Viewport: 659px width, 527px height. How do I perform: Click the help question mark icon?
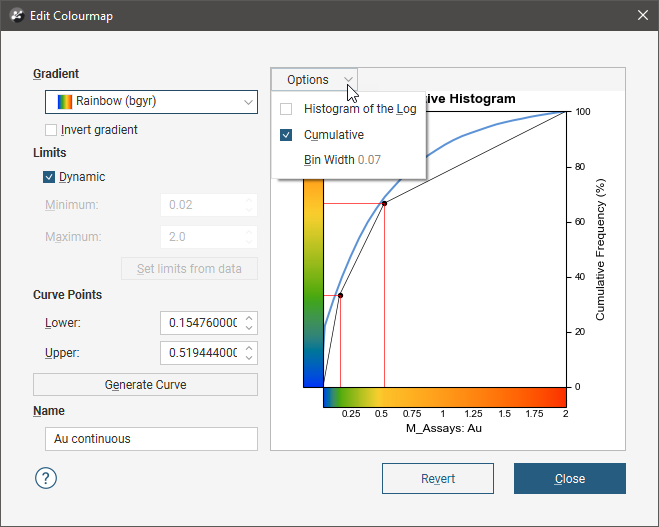(x=46, y=478)
